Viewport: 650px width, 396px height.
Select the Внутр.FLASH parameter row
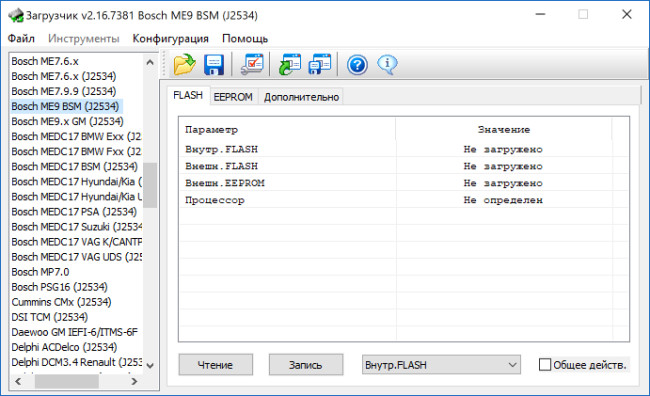tap(404, 149)
